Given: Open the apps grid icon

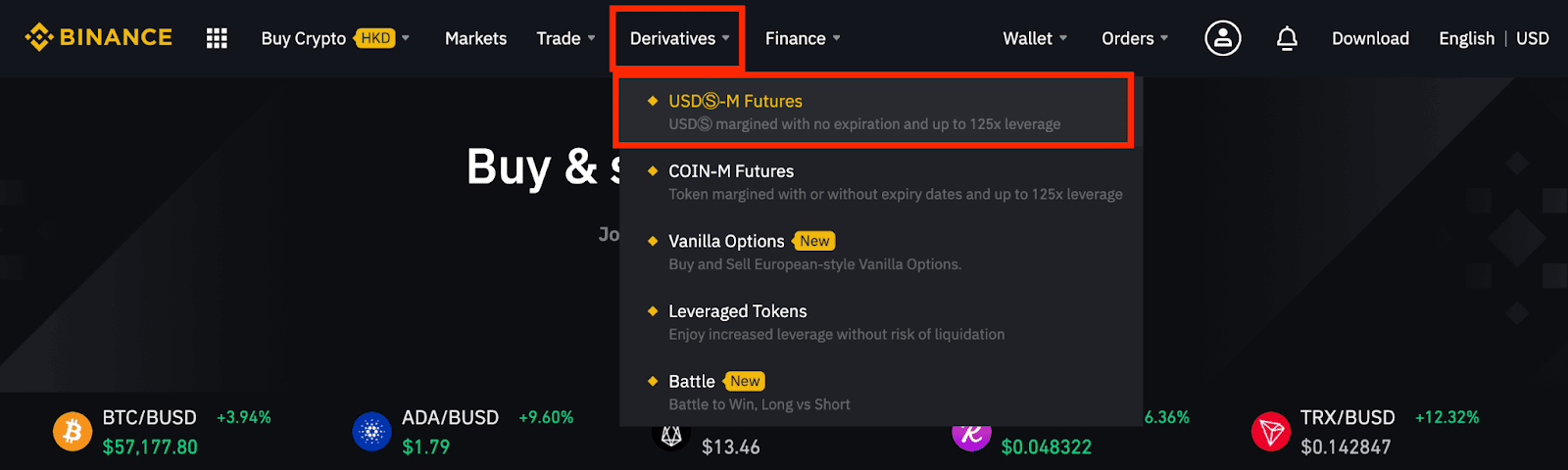Looking at the screenshot, I should click(217, 38).
